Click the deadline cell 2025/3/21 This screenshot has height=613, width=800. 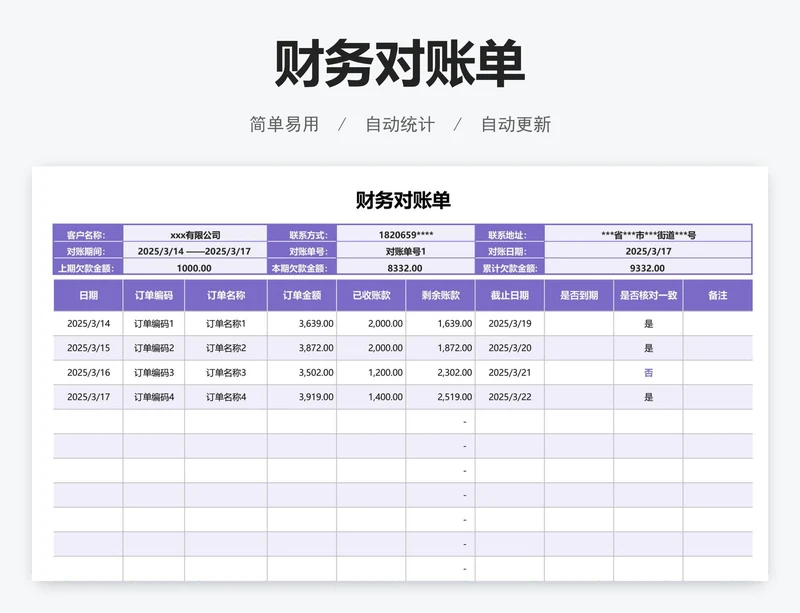(510, 373)
